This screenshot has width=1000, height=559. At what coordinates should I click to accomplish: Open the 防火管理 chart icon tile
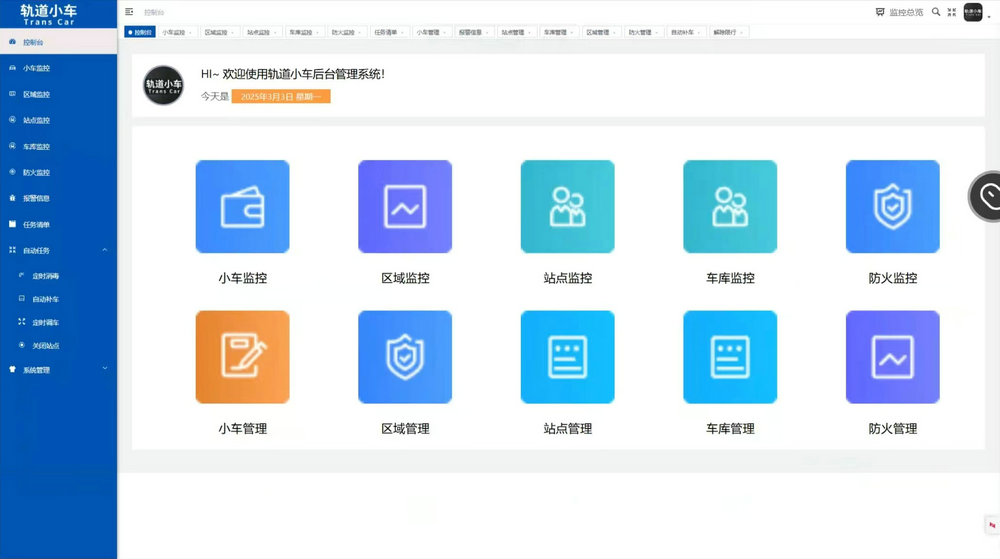[892, 357]
